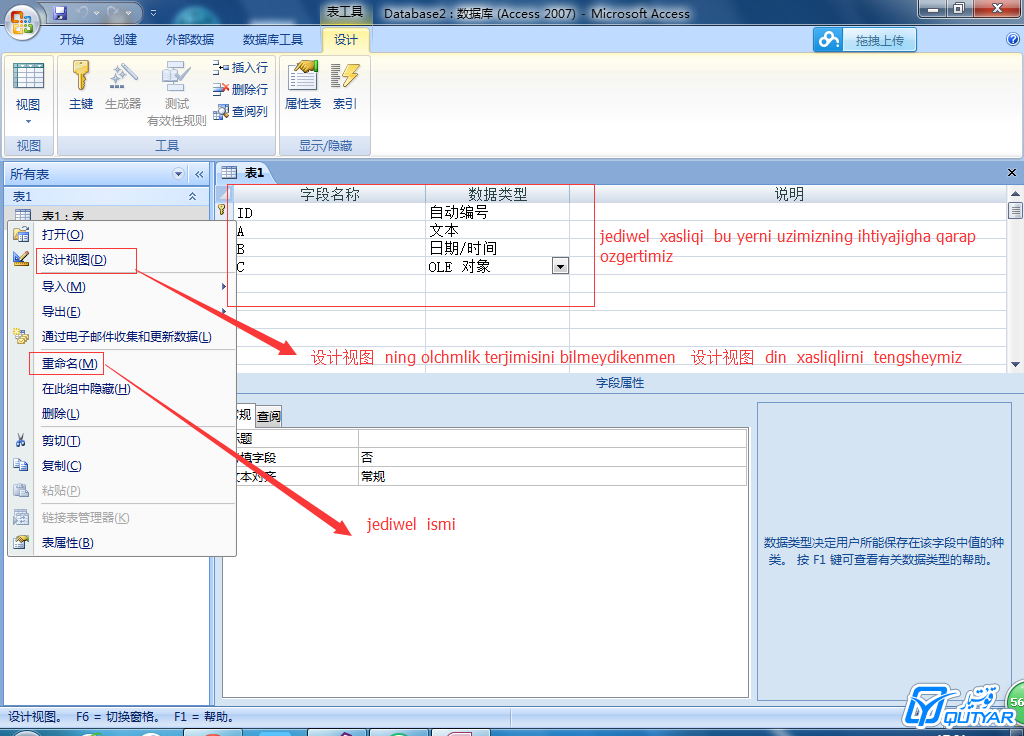Click the cloud 拖拽上传 upload button
Screen dimensions: 1024x736
(865, 40)
